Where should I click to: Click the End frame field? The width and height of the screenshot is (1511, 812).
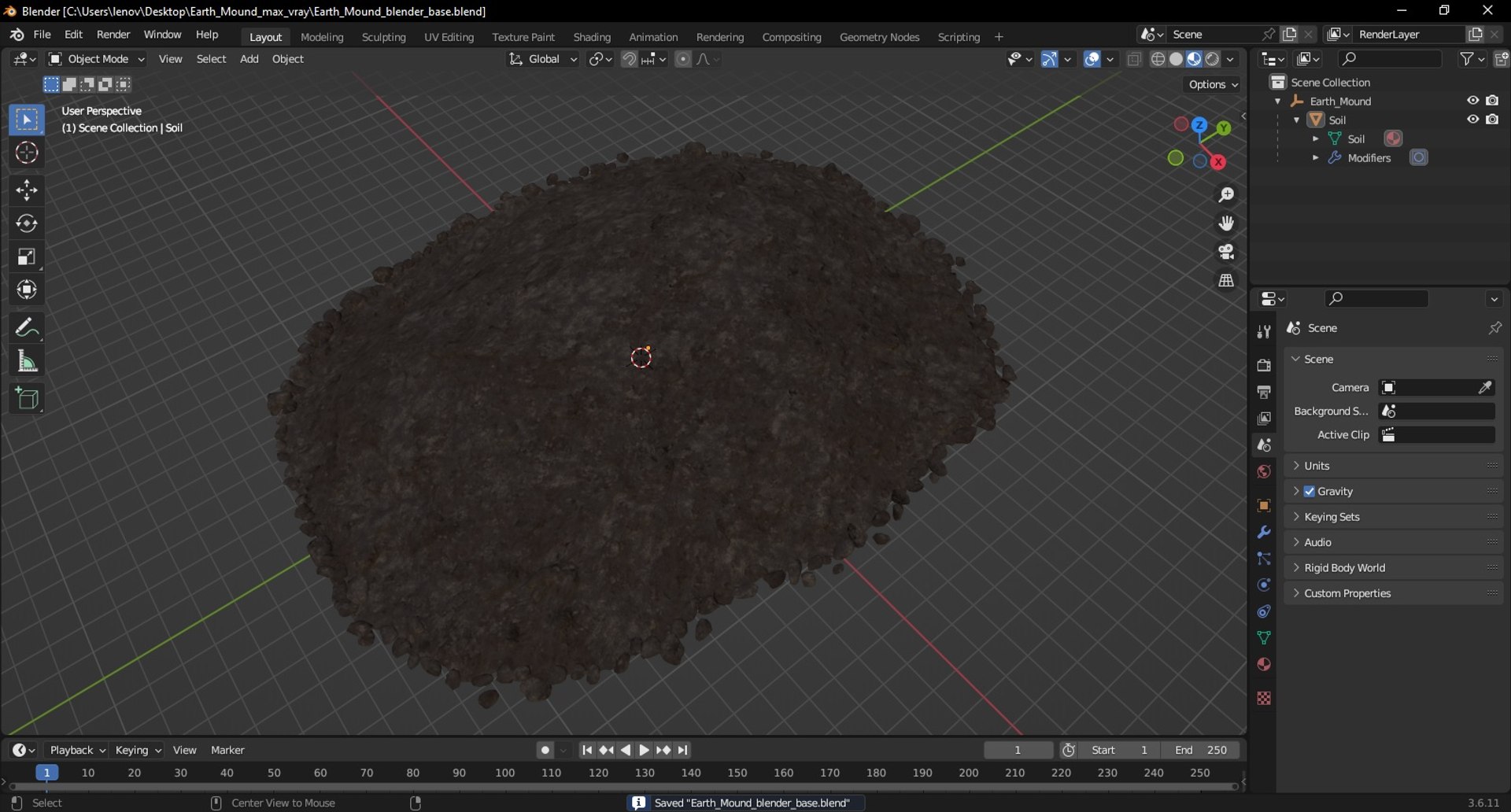click(1201, 751)
